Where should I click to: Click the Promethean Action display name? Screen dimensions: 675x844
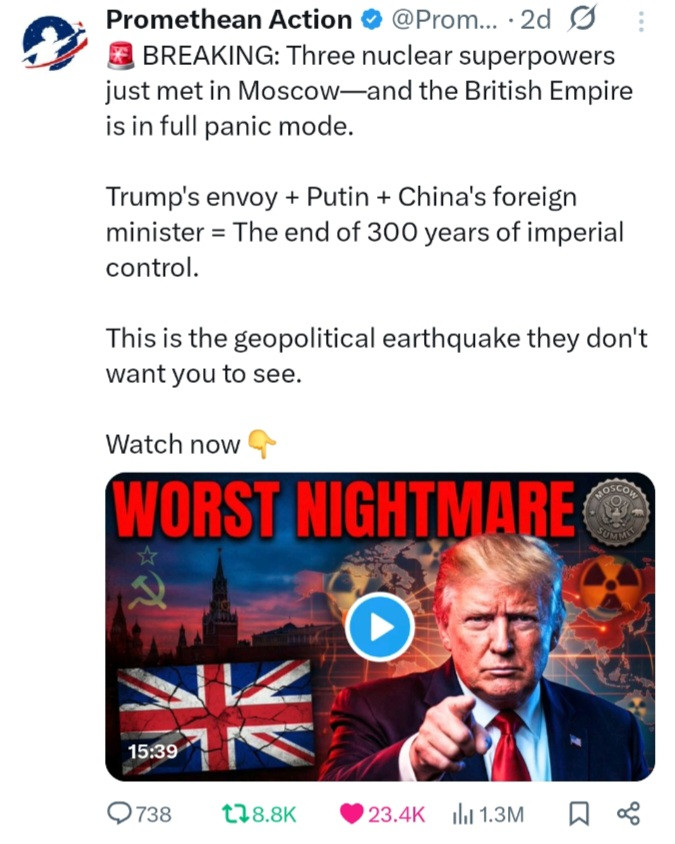pyautogui.click(x=229, y=20)
